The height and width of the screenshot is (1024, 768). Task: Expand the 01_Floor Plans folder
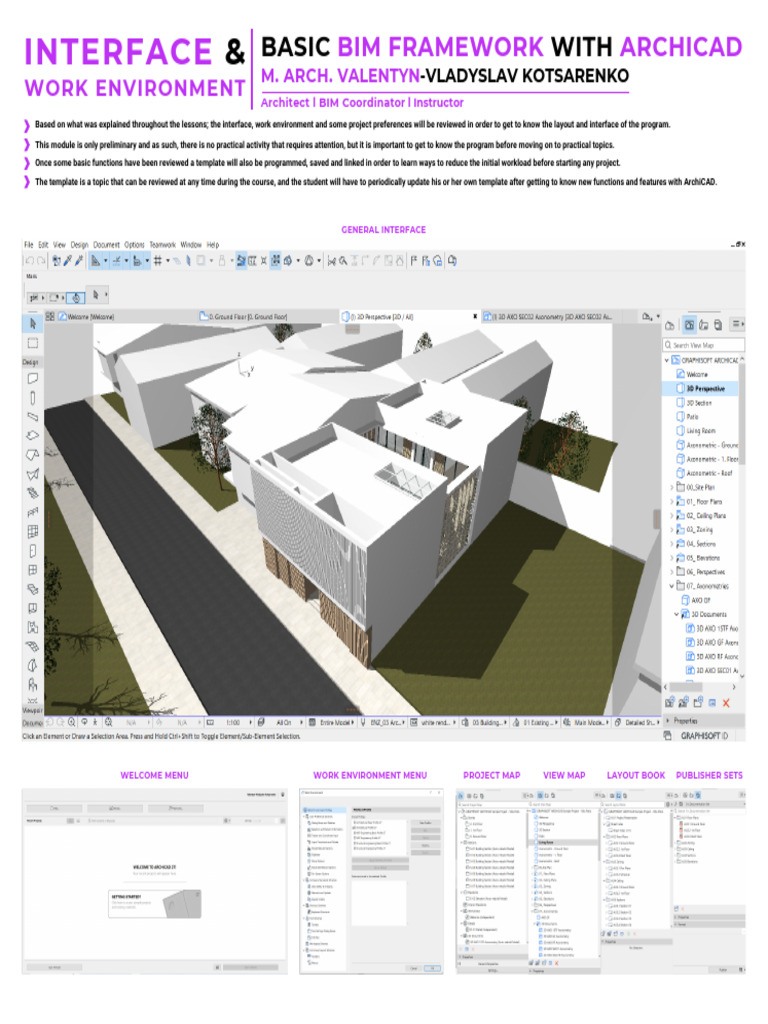(x=671, y=502)
